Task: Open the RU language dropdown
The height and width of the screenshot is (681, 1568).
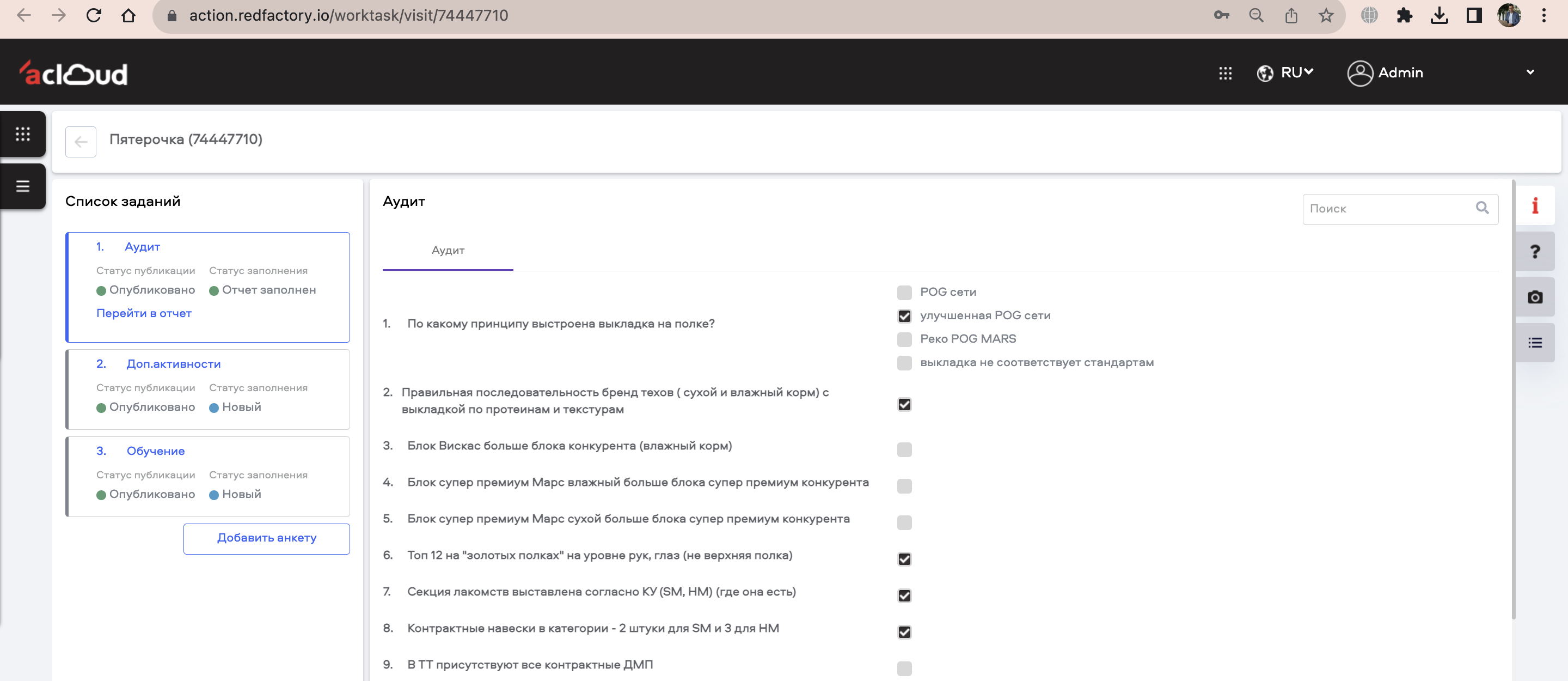Action: pos(1285,72)
